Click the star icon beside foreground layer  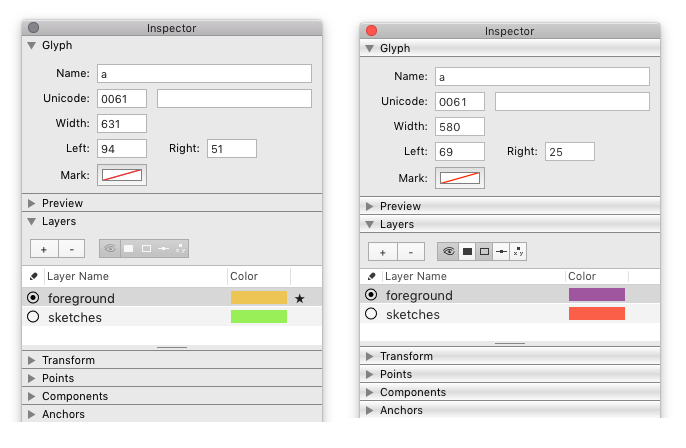[x=300, y=298]
